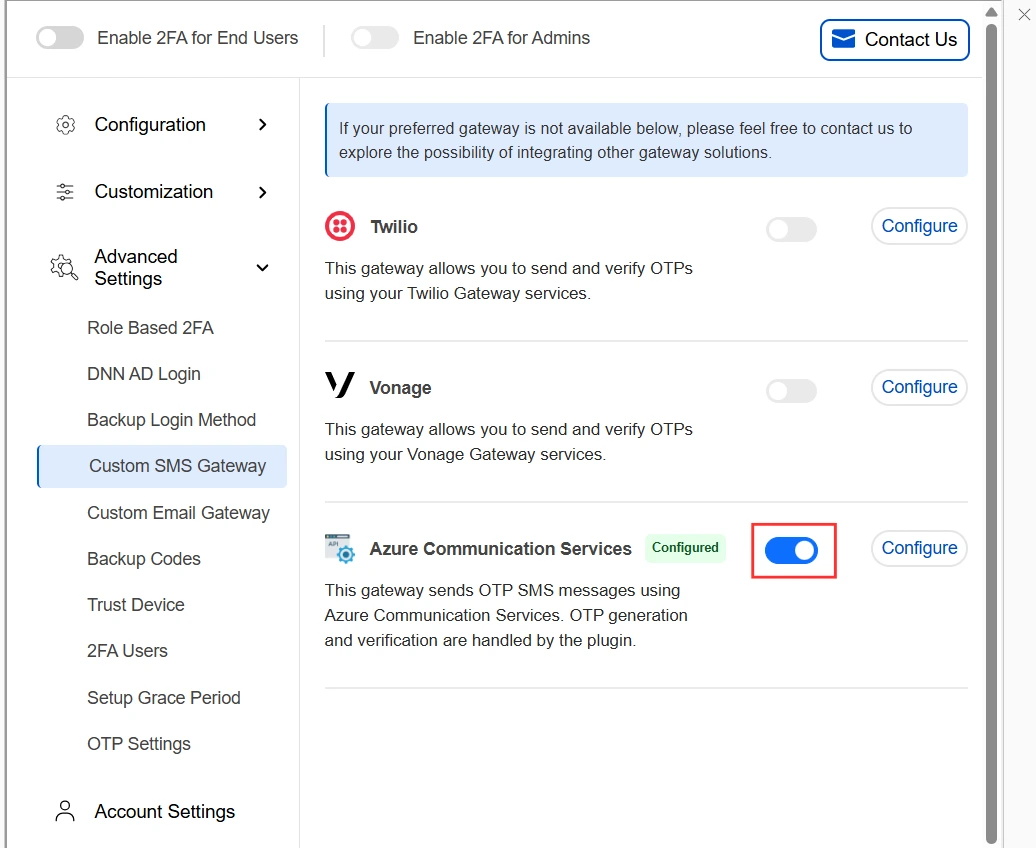This screenshot has height=848, width=1036.
Task: Open Account Settings section
Action: (165, 812)
